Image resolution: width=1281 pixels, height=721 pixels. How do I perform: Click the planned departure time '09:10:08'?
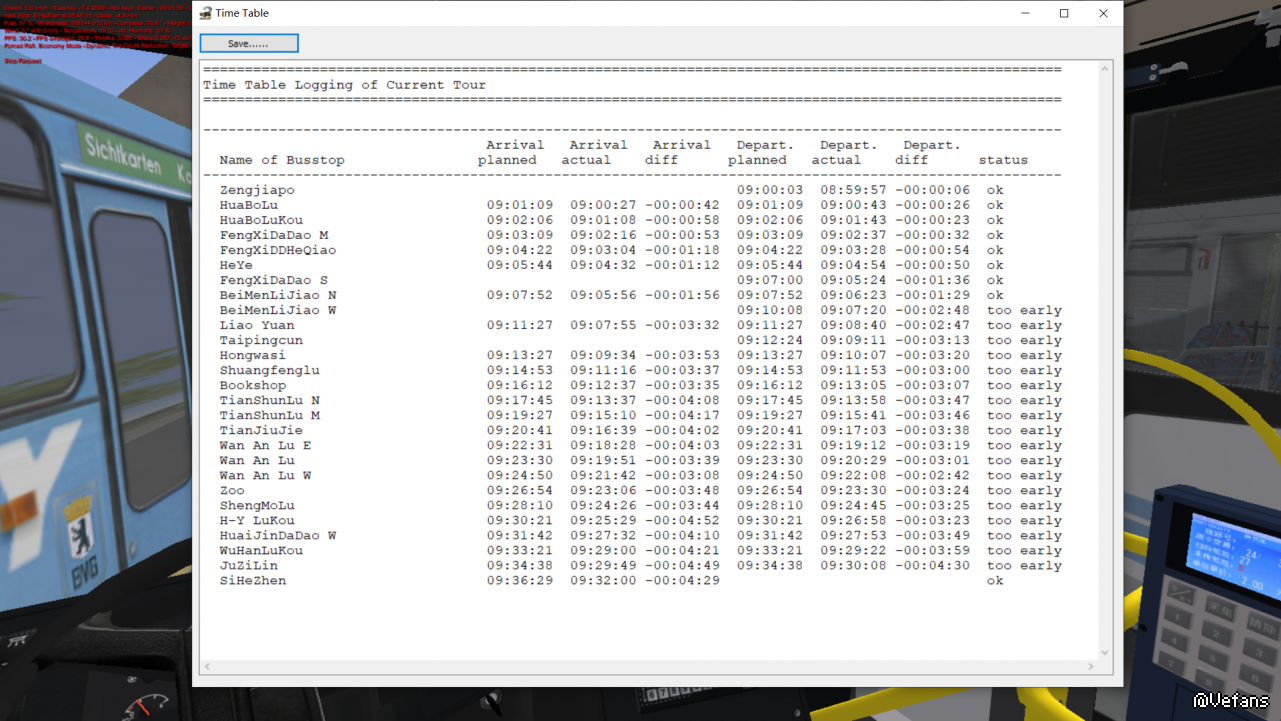[x=770, y=310]
